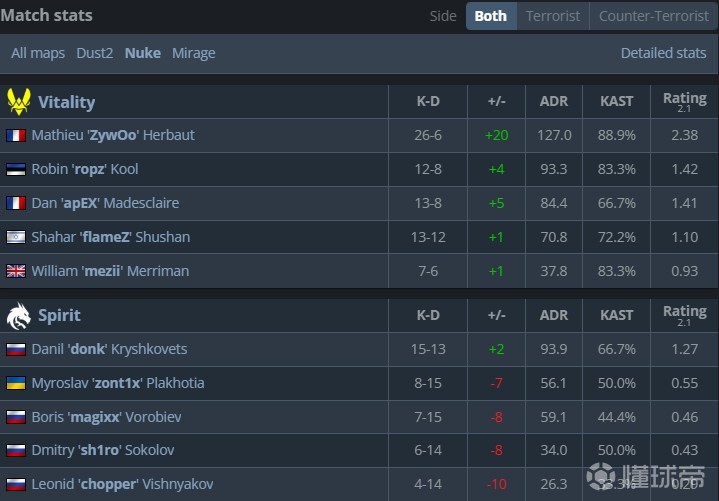Click the Ukrainian flag beside zont1x
The height and width of the screenshot is (501, 719).
[16, 383]
